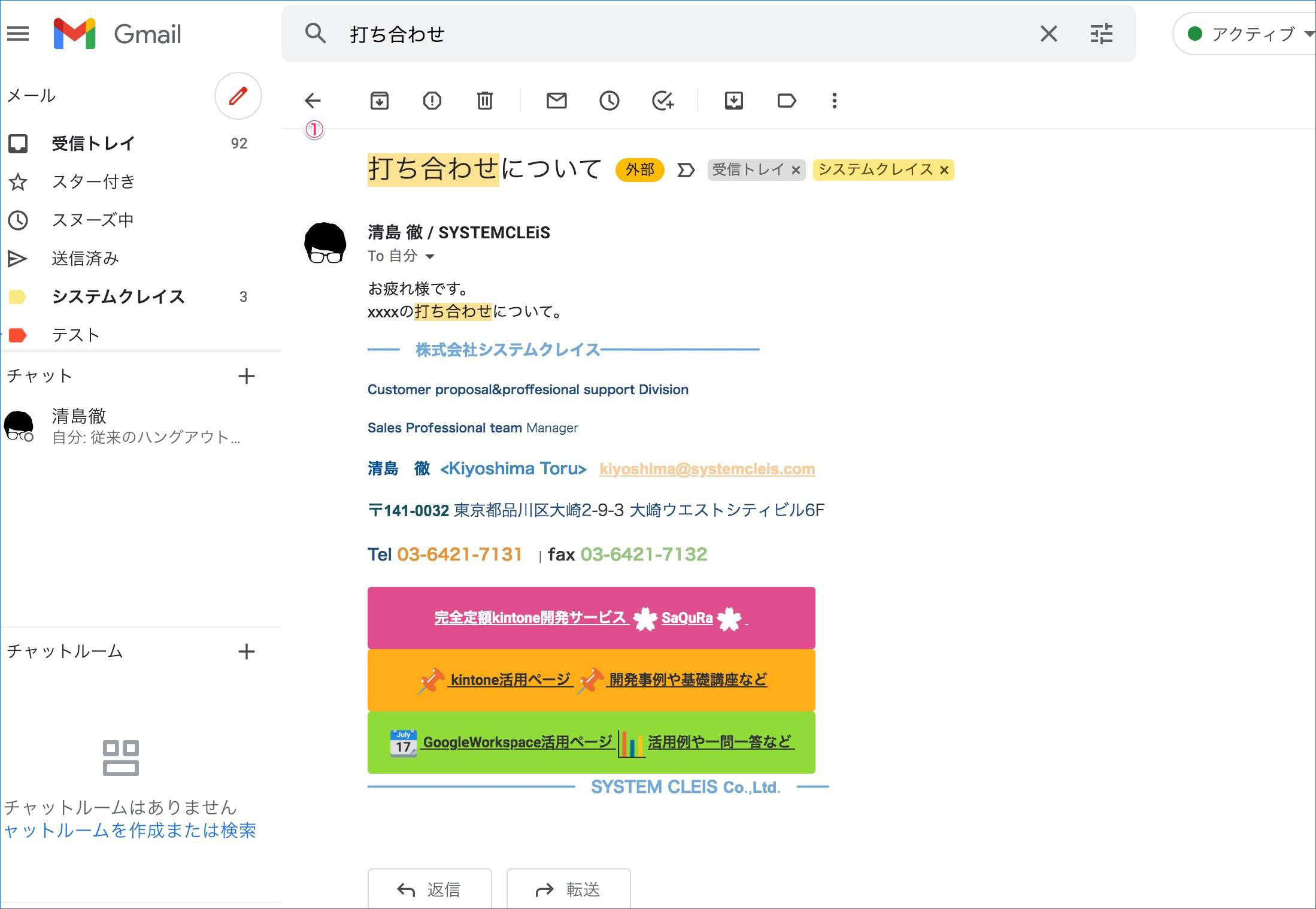Screen dimensions: 1316x909
Task: Click the empty chat rooms grid icon
Action: tap(120, 757)
